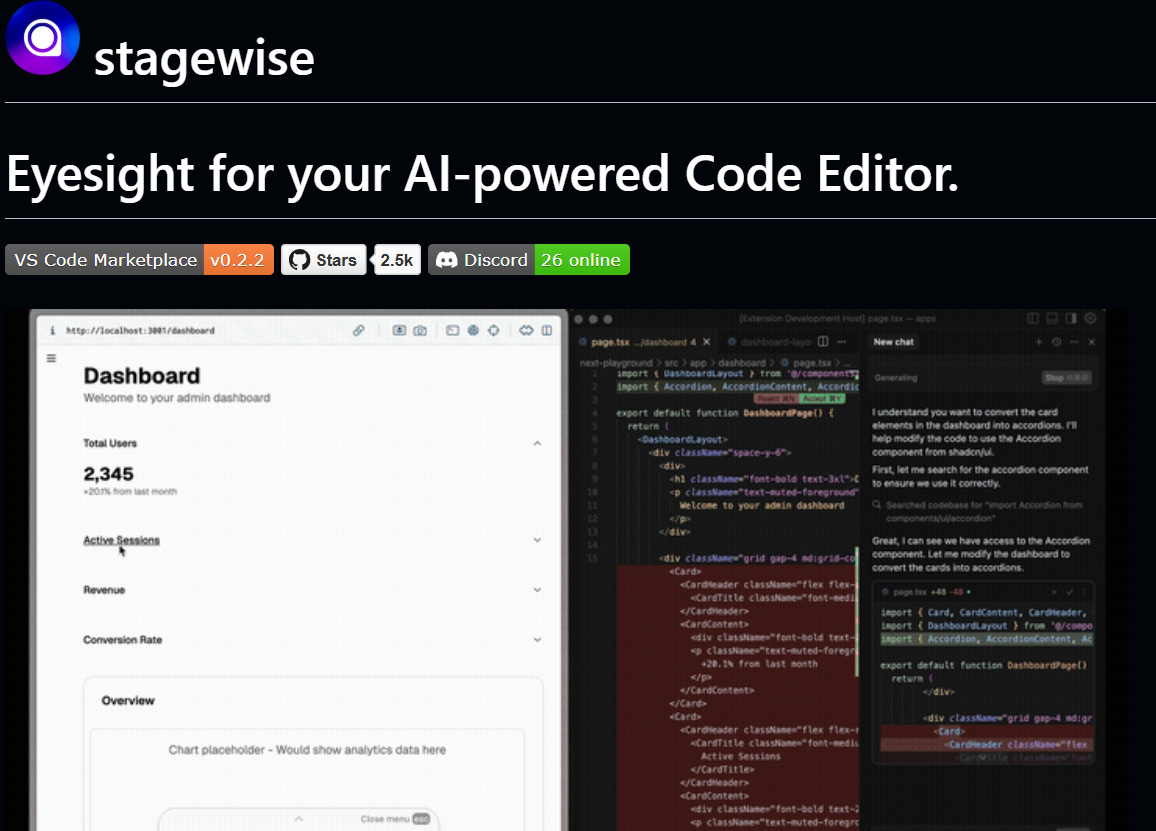Image resolution: width=1156 pixels, height=831 pixels.
Task: Click Close menu in the bottom toolbar
Action: (394, 819)
